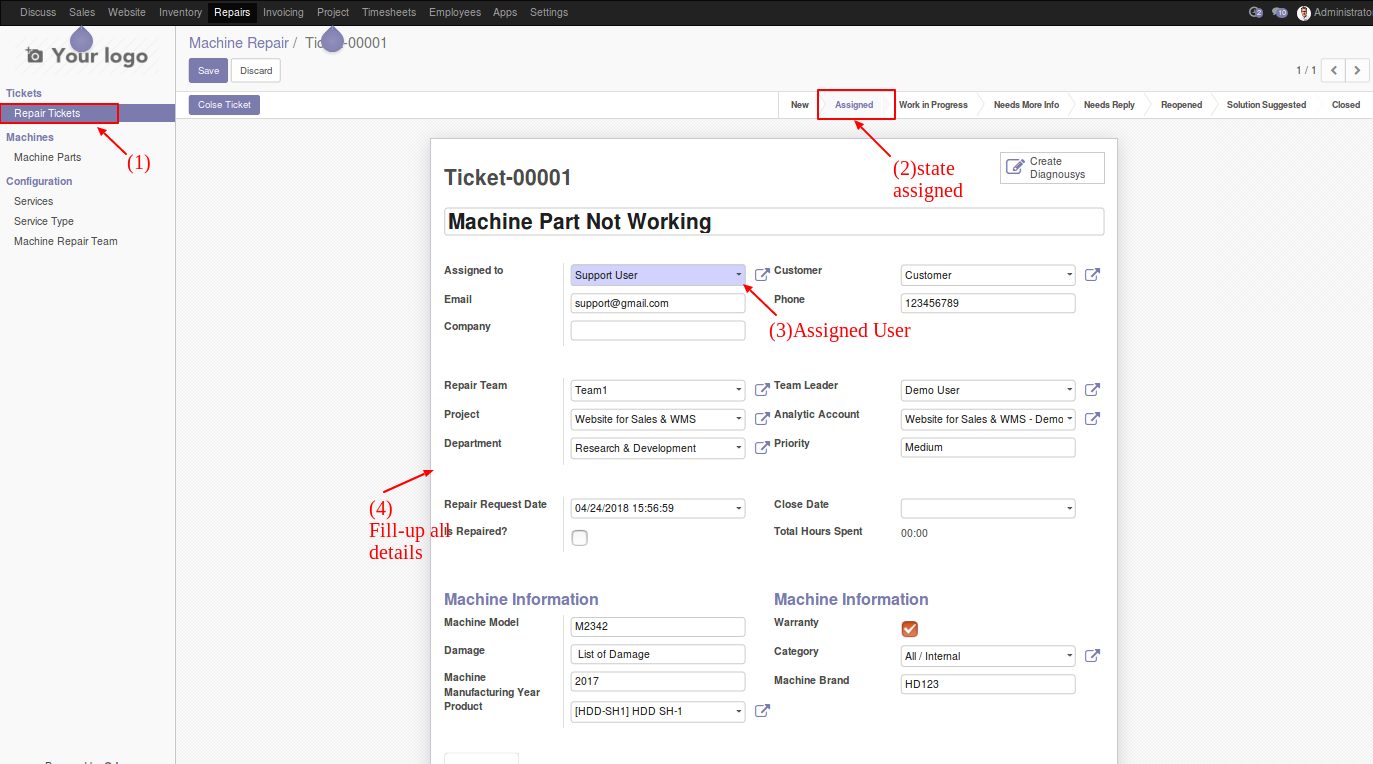Open Service Type in sidebar
Image resolution: width=1373 pixels, height=764 pixels.
coord(44,221)
